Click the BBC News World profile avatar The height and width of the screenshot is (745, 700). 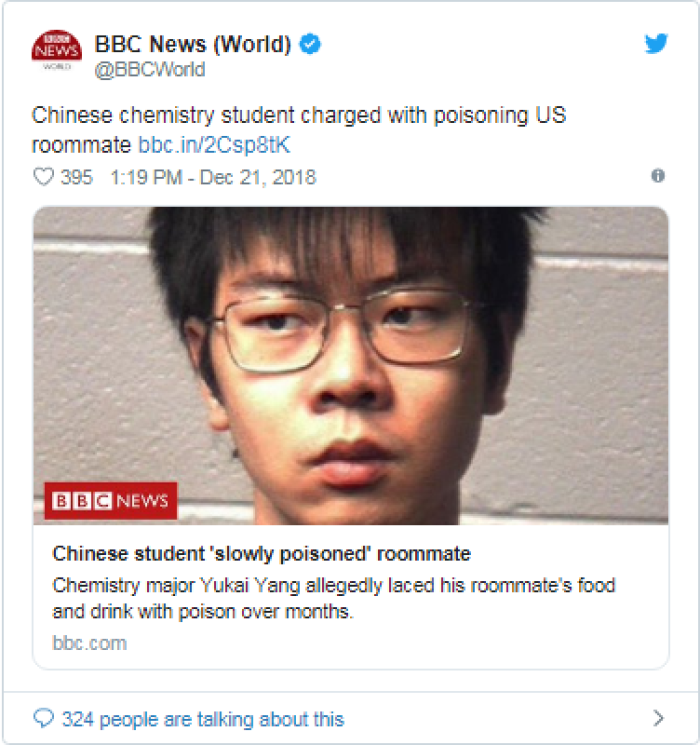[57, 51]
